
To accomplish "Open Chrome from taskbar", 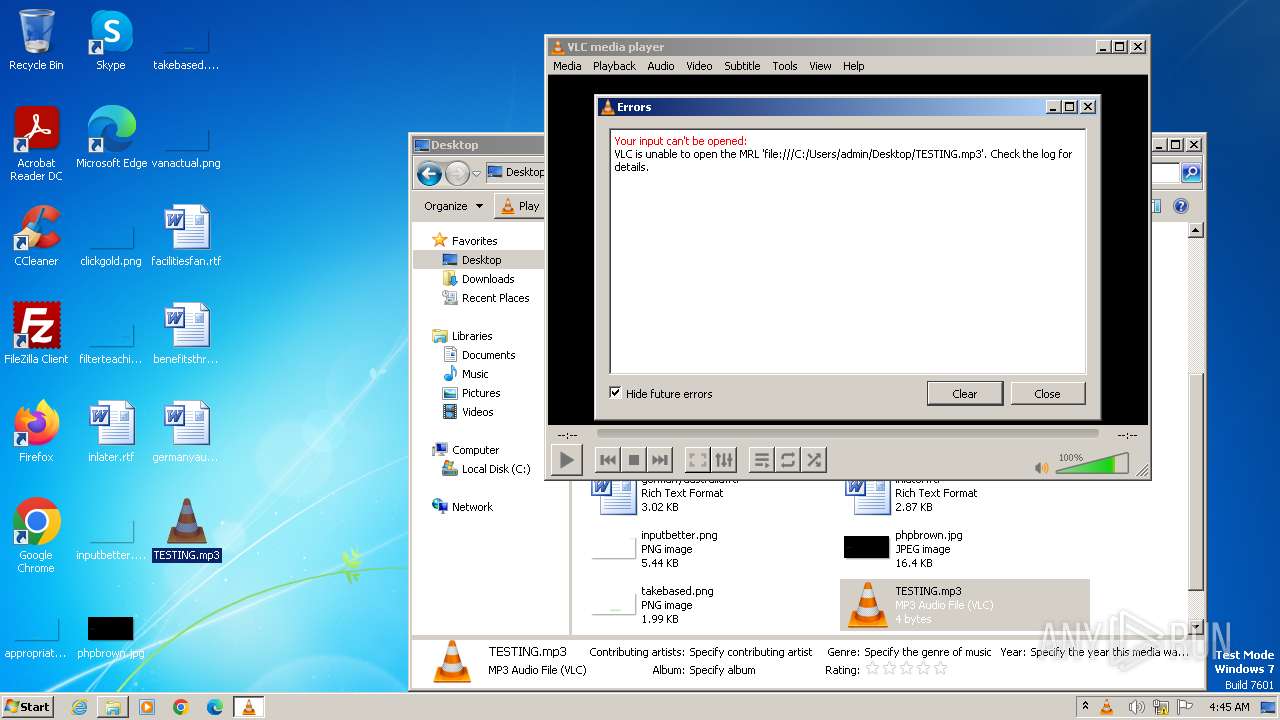I will (180, 707).
